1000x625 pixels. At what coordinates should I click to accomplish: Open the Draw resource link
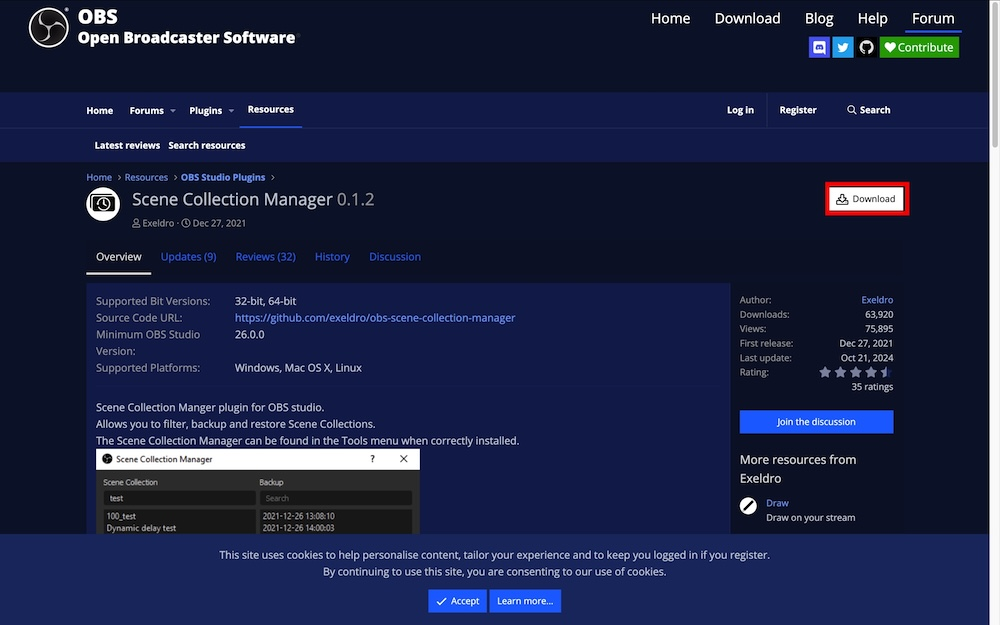tap(777, 503)
